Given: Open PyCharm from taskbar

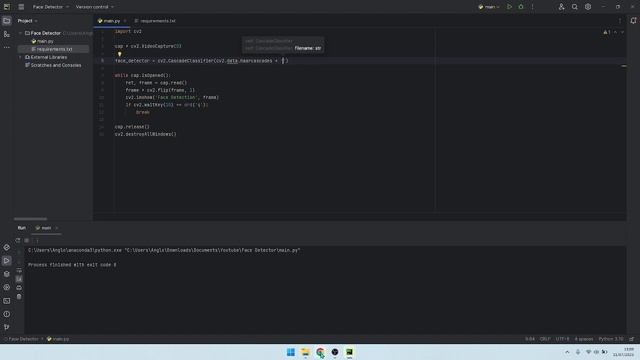Looking at the screenshot, I should tap(349, 352).
